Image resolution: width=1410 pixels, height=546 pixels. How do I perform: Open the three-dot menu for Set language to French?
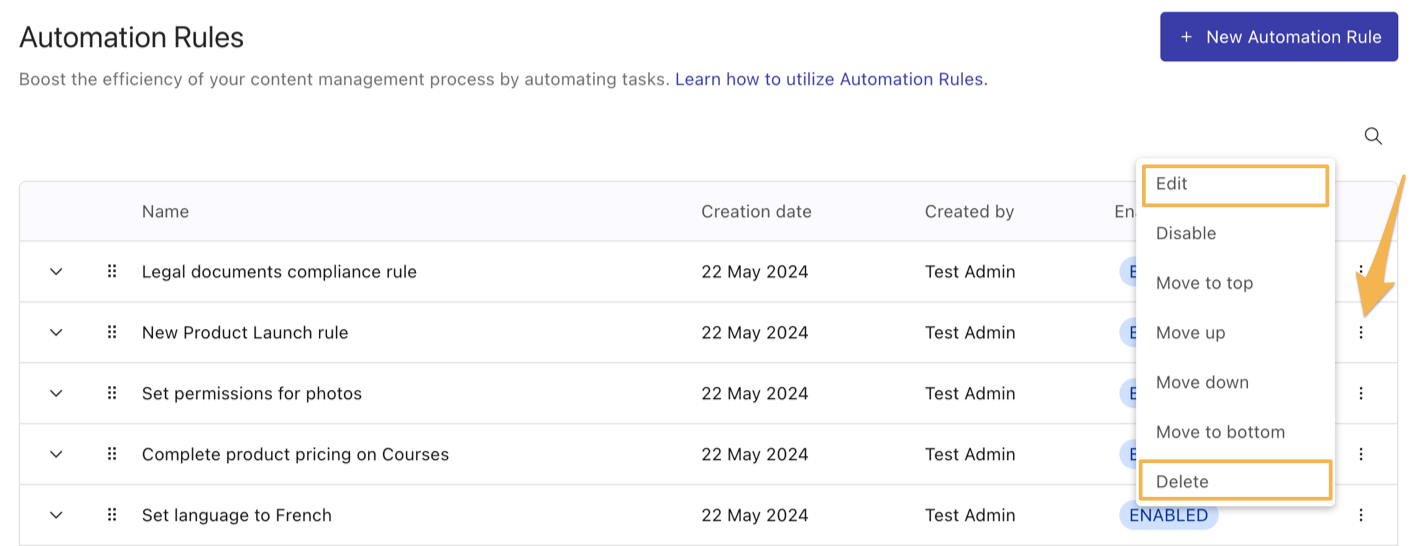[x=1361, y=516]
